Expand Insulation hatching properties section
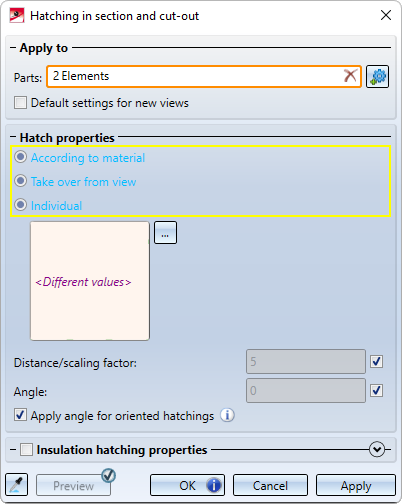 (377, 449)
